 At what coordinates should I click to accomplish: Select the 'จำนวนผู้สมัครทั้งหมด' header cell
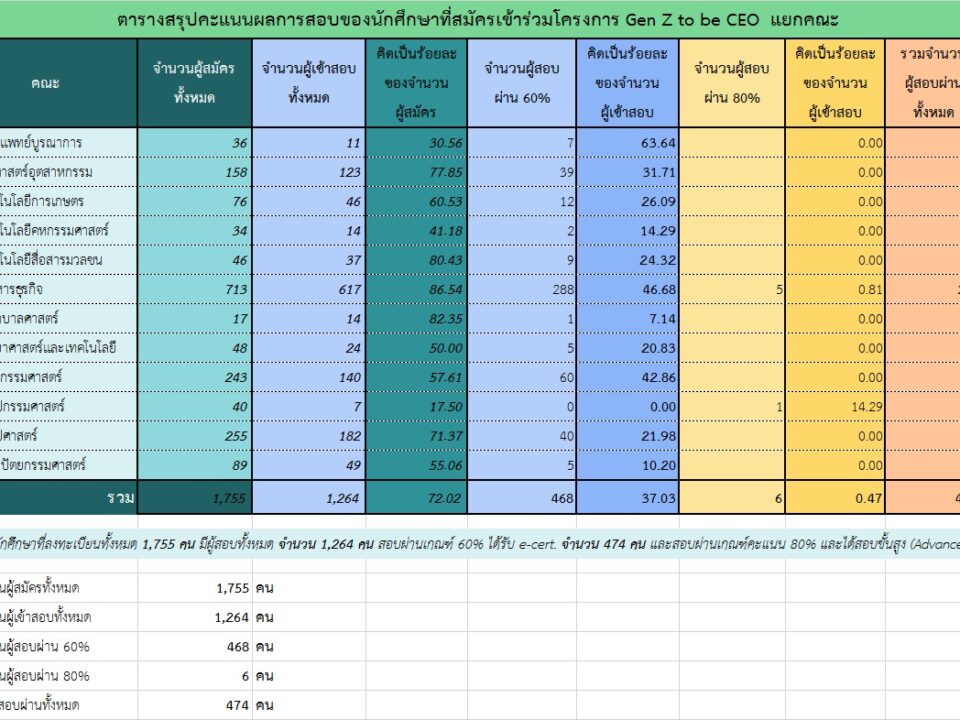[x=195, y=83]
